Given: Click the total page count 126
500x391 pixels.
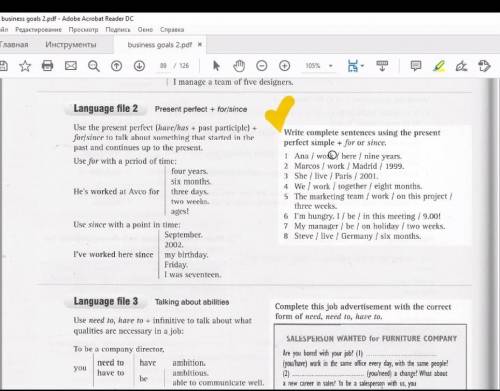Looking at the screenshot, I should pos(184,66).
